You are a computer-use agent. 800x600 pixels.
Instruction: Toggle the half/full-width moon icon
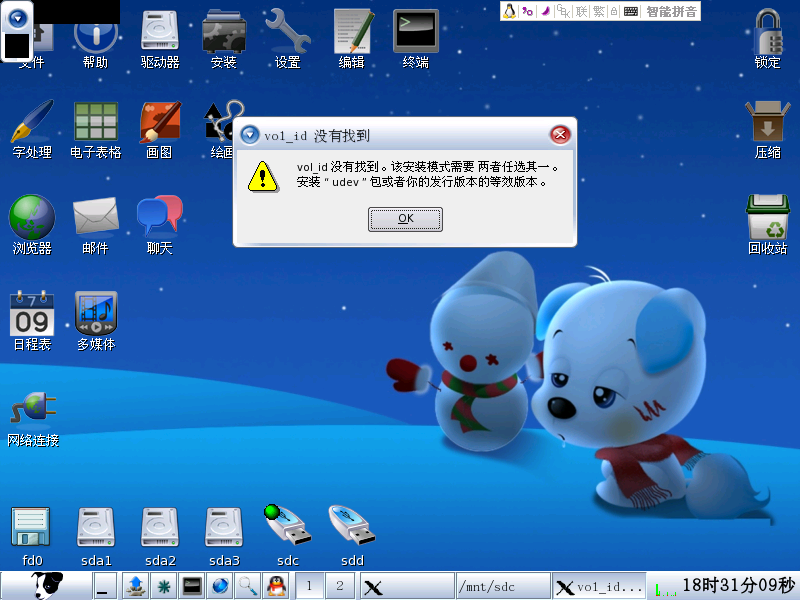pos(545,11)
